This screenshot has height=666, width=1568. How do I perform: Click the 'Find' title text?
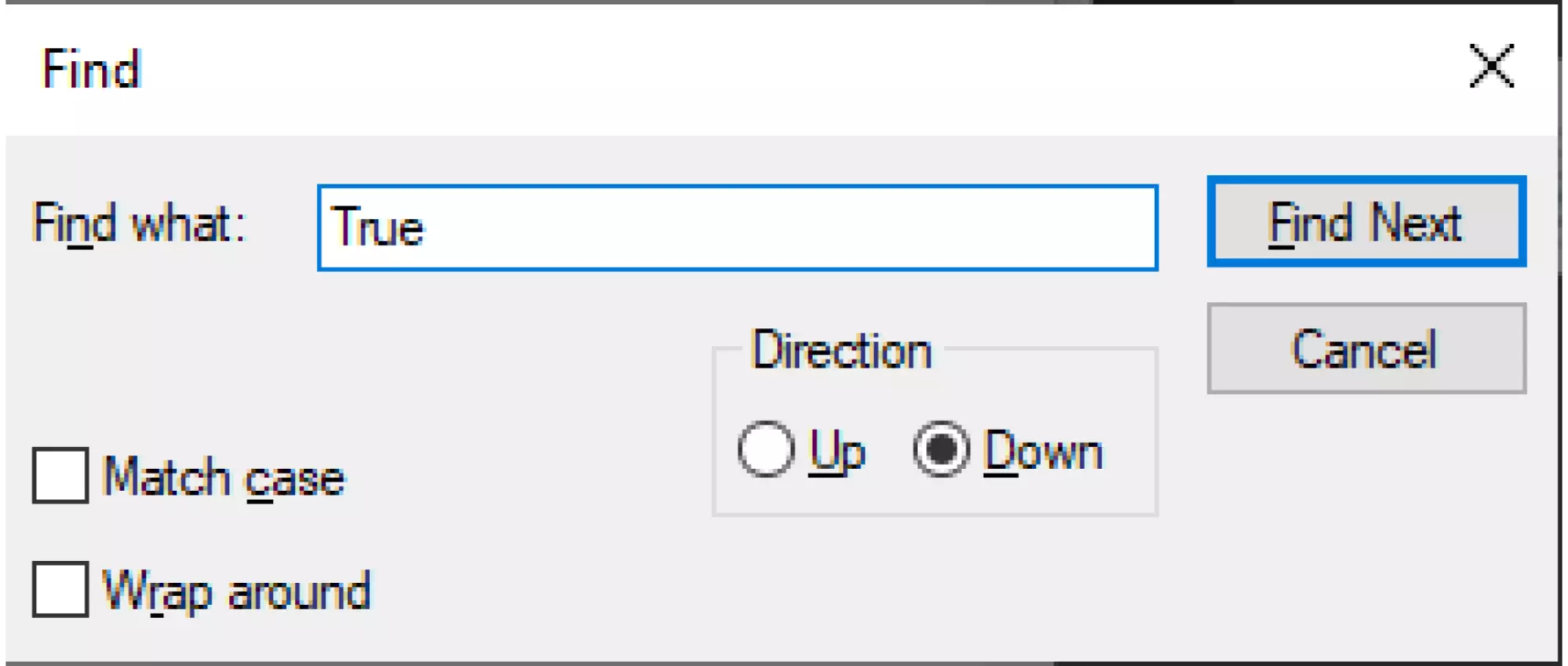click(x=91, y=69)
